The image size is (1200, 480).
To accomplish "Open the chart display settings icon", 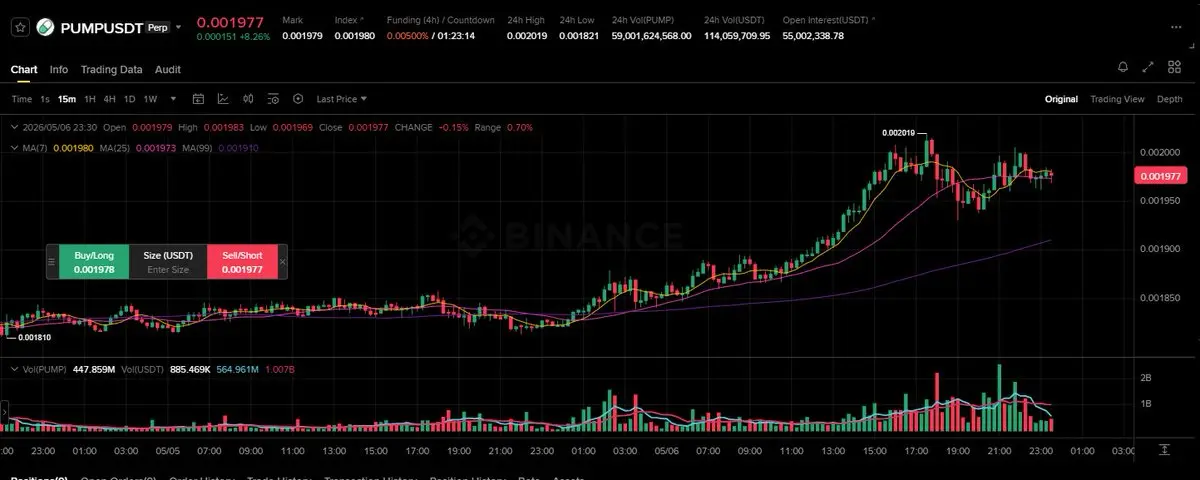I will (273, 99).
